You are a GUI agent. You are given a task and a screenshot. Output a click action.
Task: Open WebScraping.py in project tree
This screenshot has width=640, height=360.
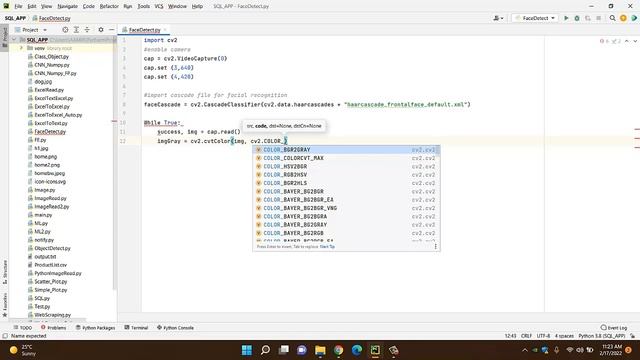(52, 315)
